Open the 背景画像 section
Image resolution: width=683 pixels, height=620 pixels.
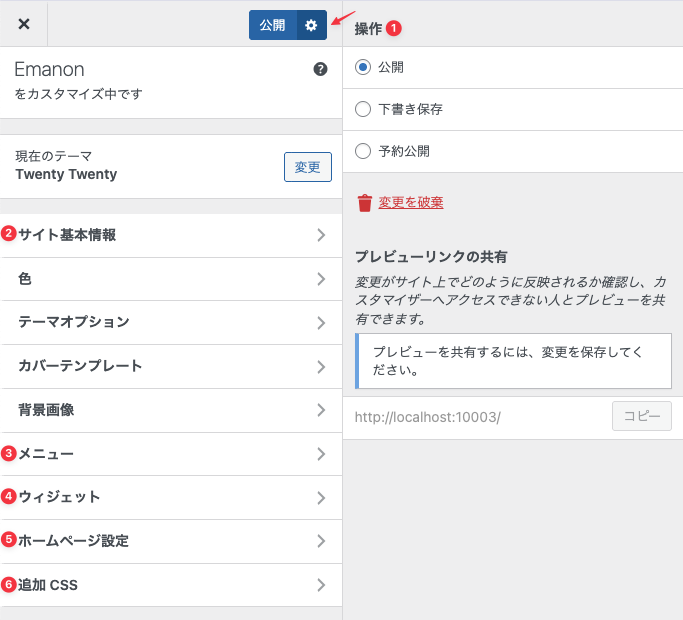coord(170,410)
